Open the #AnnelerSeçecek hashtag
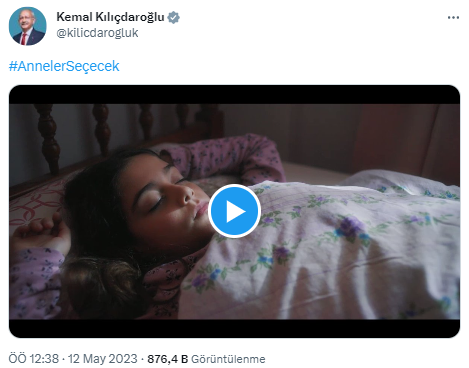 (x=64, y=66)
